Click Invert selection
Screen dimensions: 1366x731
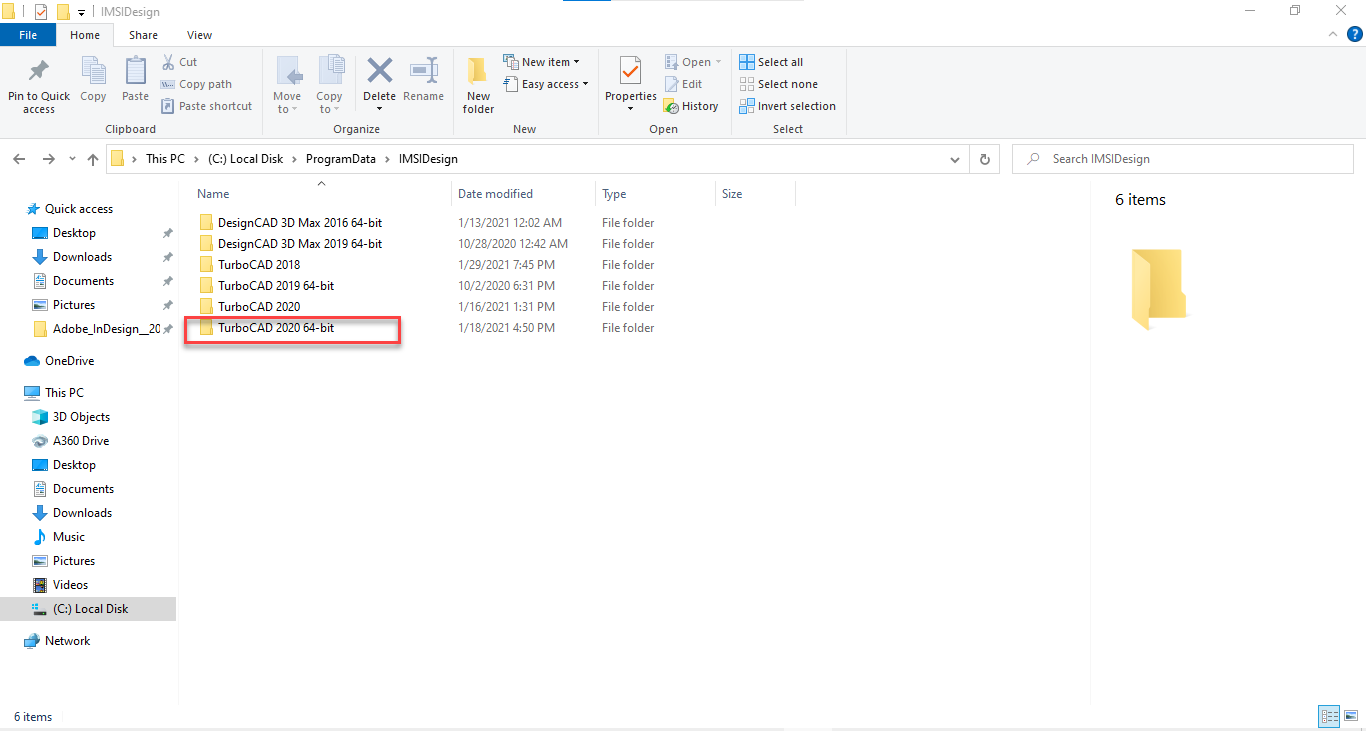[787, 106]
